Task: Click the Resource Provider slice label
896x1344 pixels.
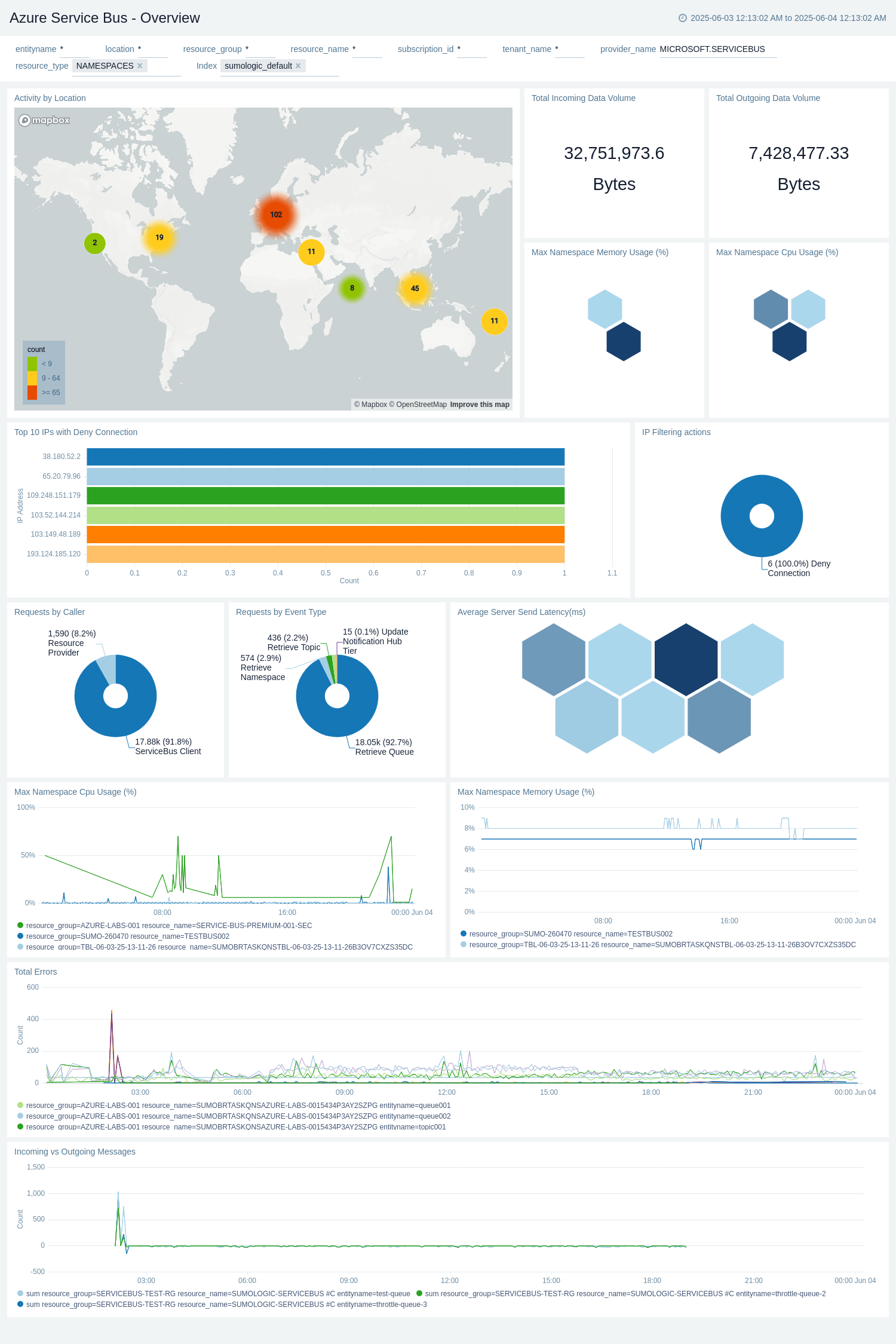Action: (72, 643)
